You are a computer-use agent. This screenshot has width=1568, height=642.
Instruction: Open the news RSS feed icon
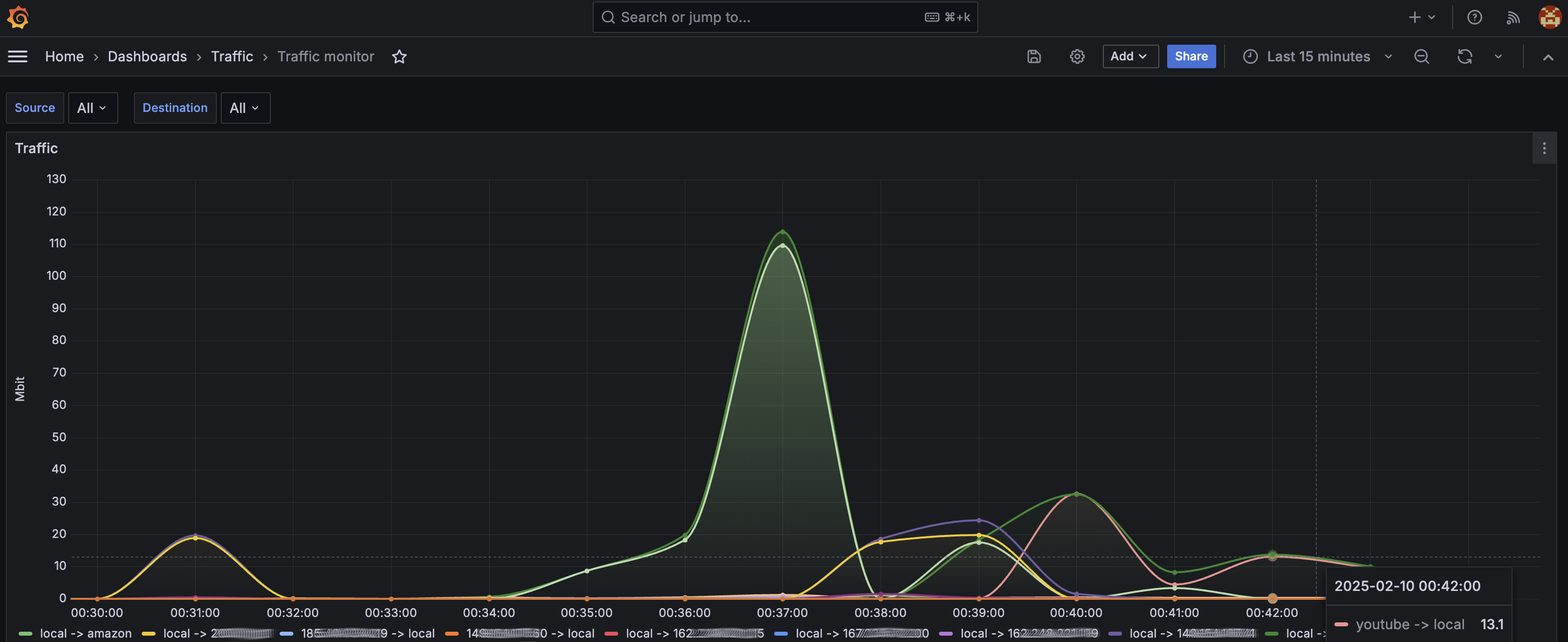pyautogui.click(x=1513, y=17)
